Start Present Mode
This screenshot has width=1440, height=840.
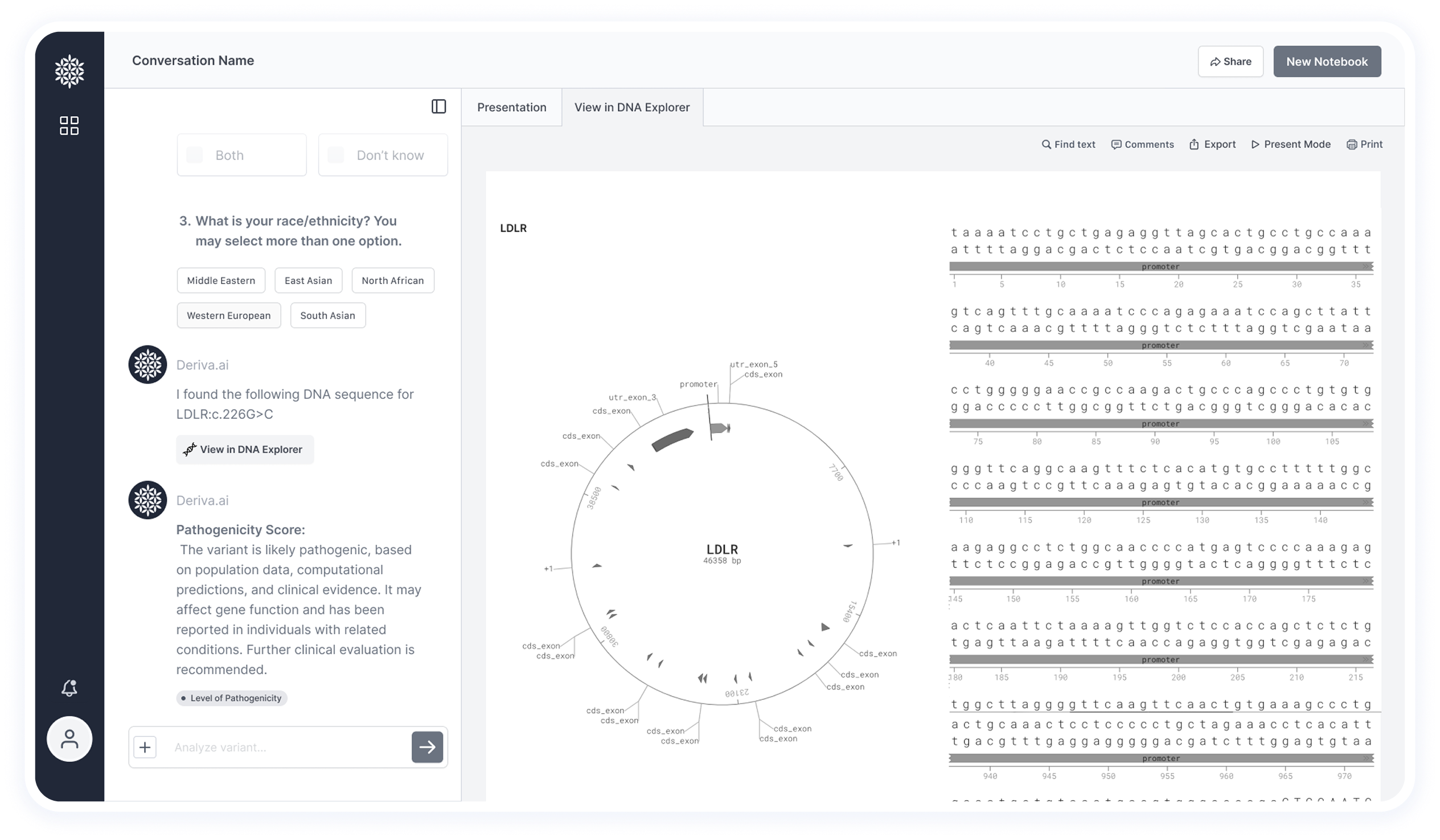pos(1290,145)
